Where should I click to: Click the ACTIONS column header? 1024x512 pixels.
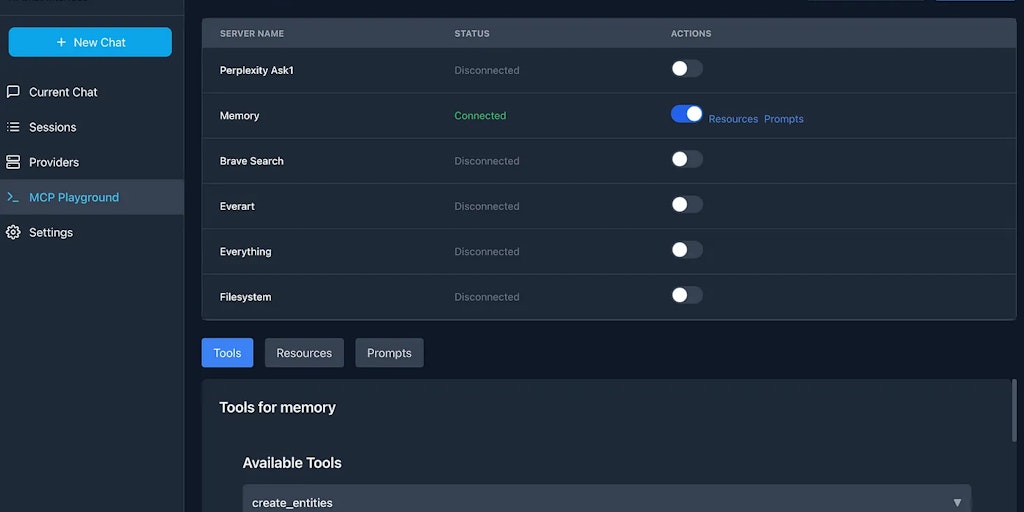point(691,33)
